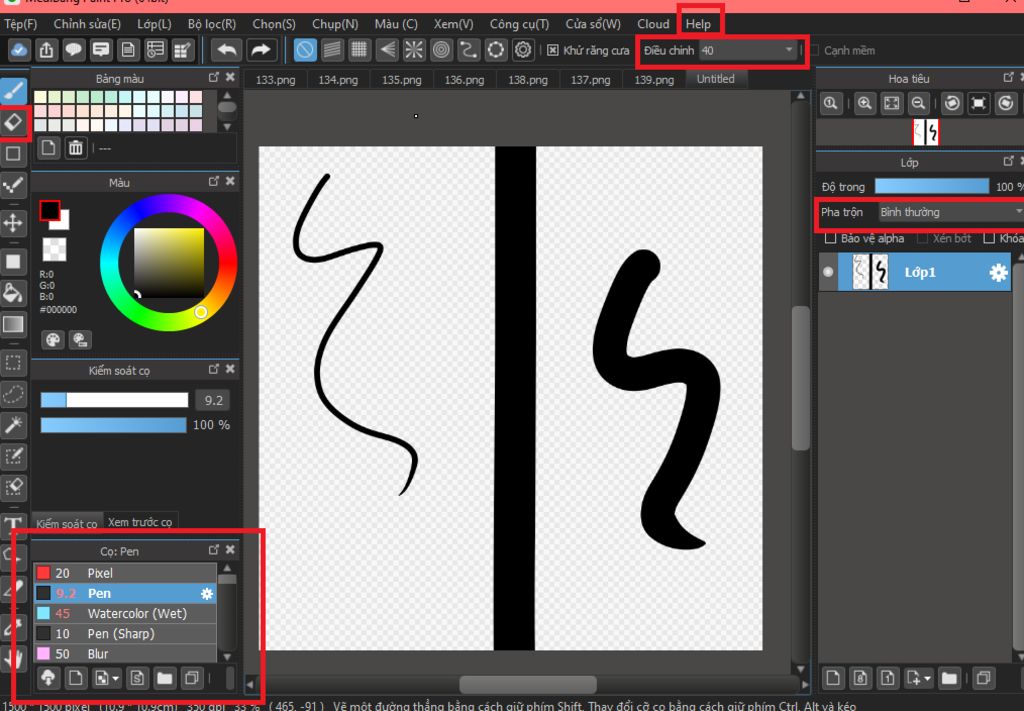The height and width of the screenshot is (711, 1024).
Task: Click palette panel scroll down arrow
Action: tap(227, 127)
